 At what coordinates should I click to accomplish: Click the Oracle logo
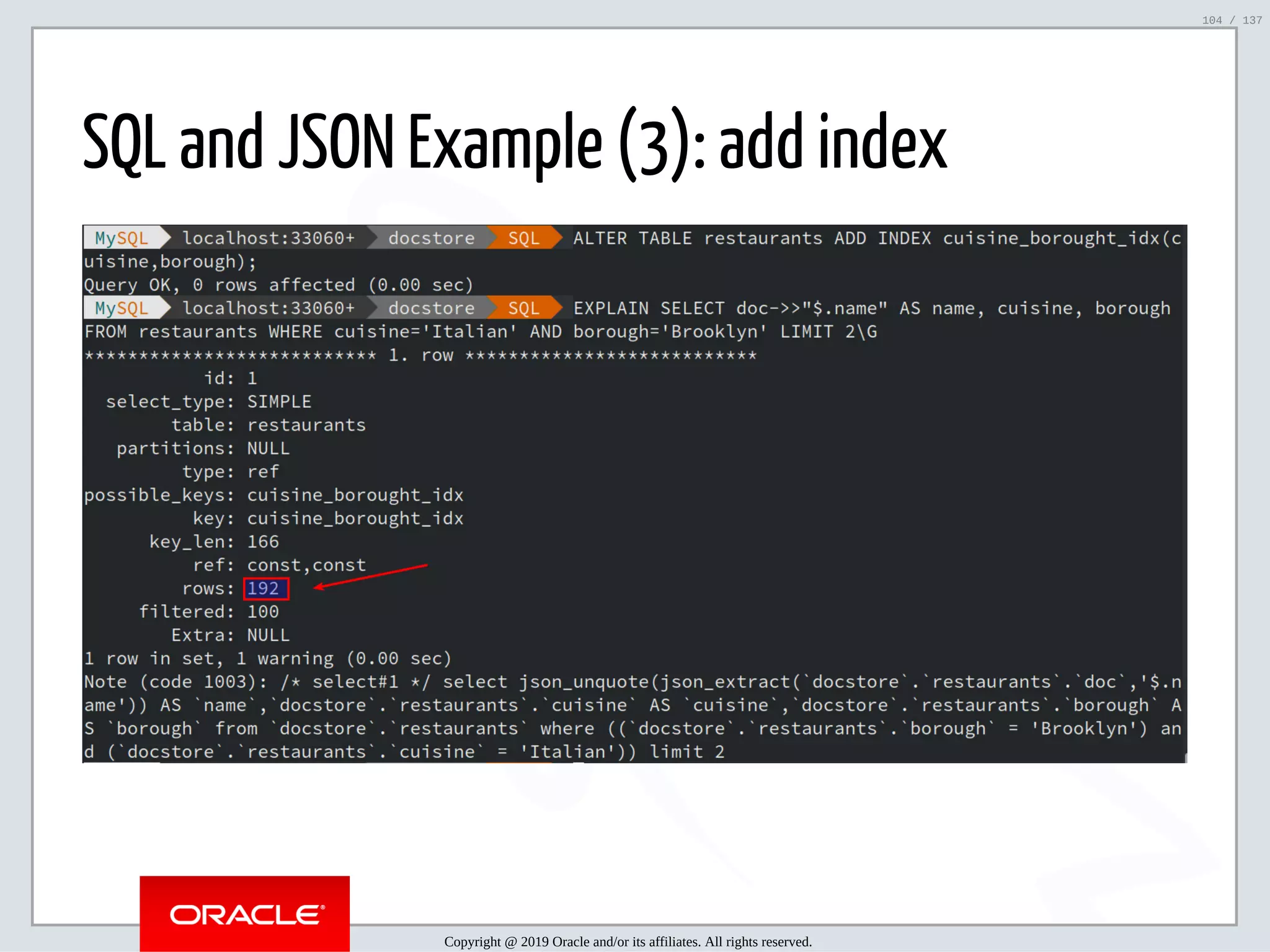coord(244,914)
